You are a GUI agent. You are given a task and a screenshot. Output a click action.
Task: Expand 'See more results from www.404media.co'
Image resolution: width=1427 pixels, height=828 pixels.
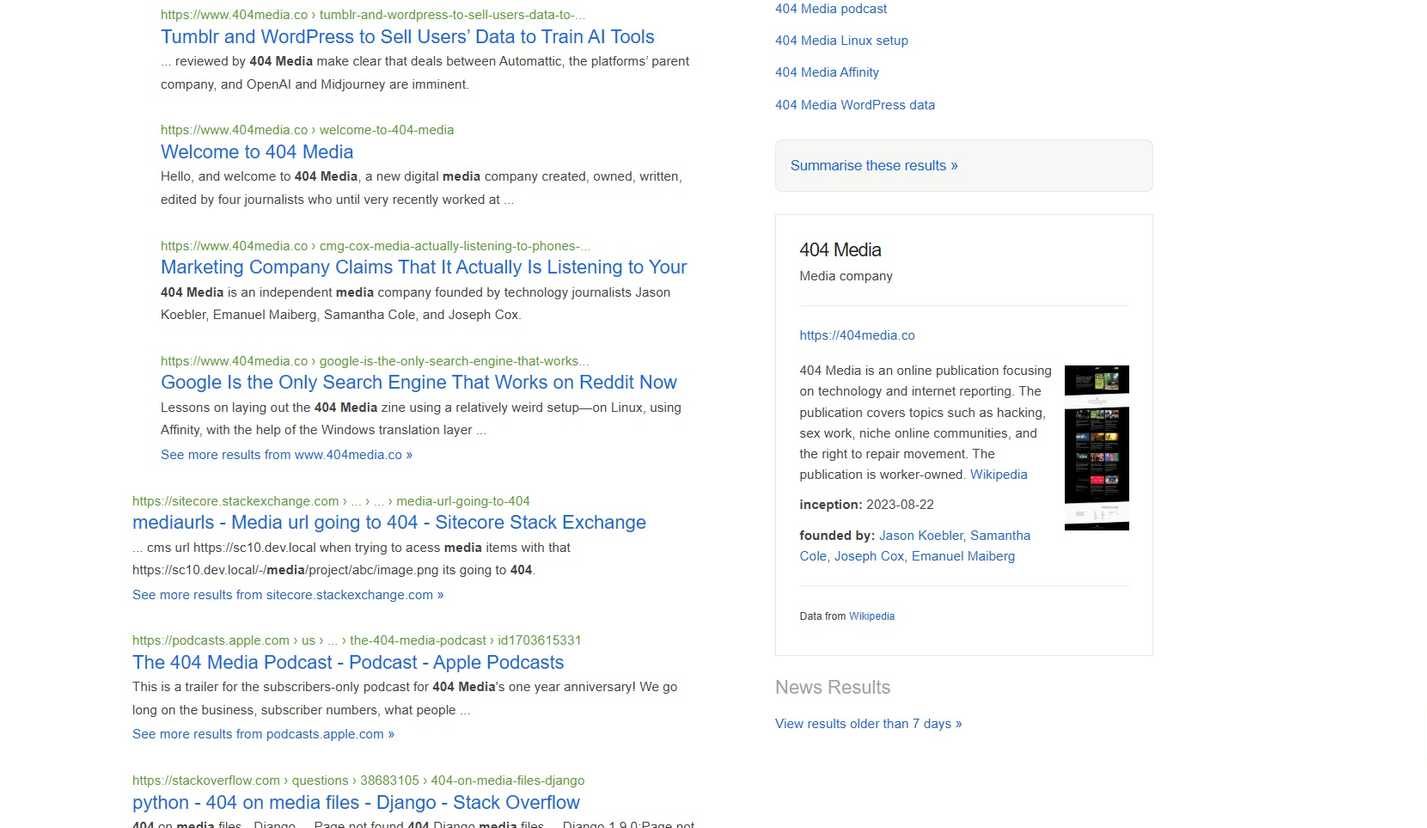(x=286, y=455)
